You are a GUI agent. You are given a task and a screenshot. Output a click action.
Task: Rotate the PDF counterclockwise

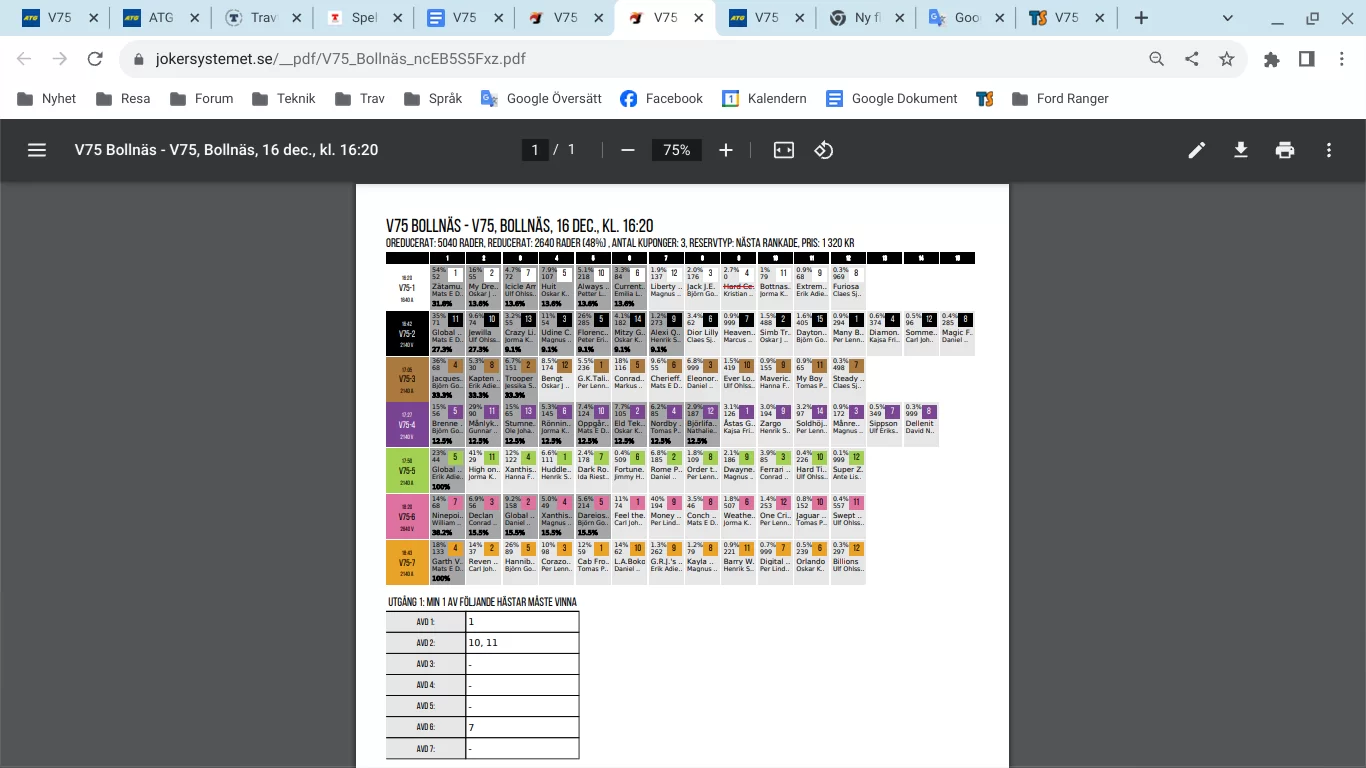tap(824, 150)
